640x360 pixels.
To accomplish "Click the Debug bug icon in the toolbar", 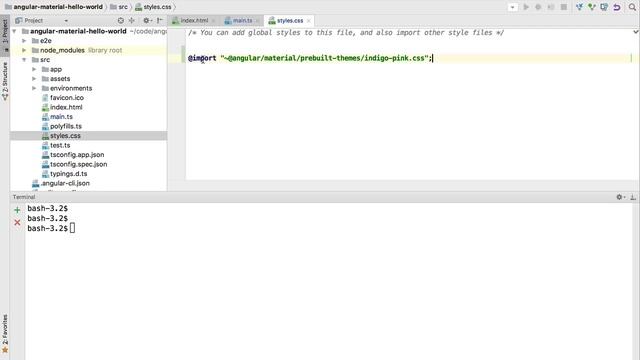I will coord(538,7).
